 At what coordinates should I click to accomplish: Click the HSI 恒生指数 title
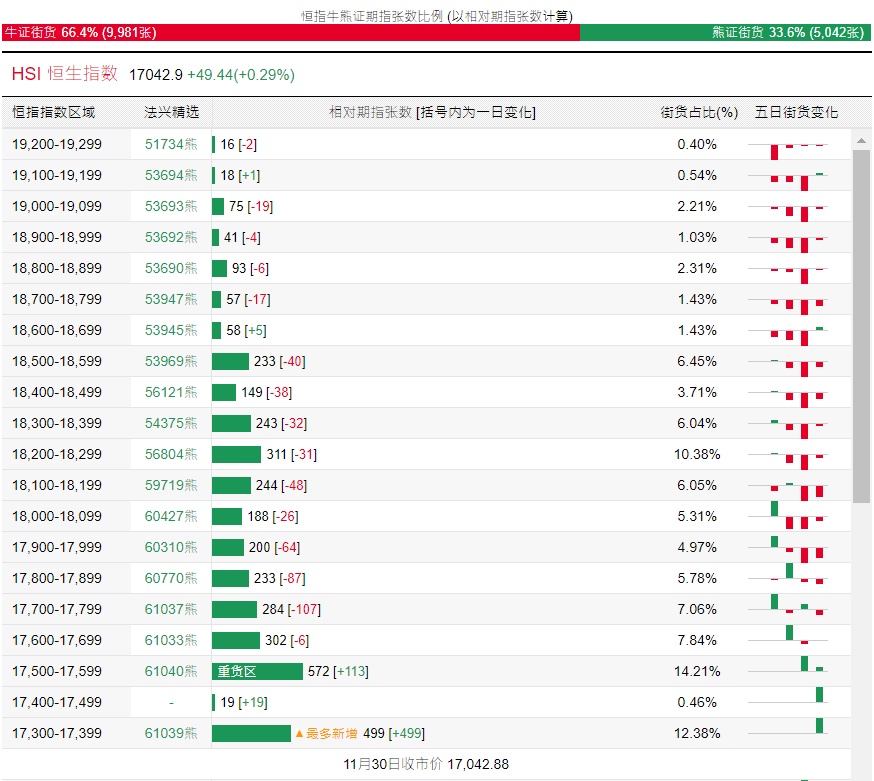click(65, 74)
